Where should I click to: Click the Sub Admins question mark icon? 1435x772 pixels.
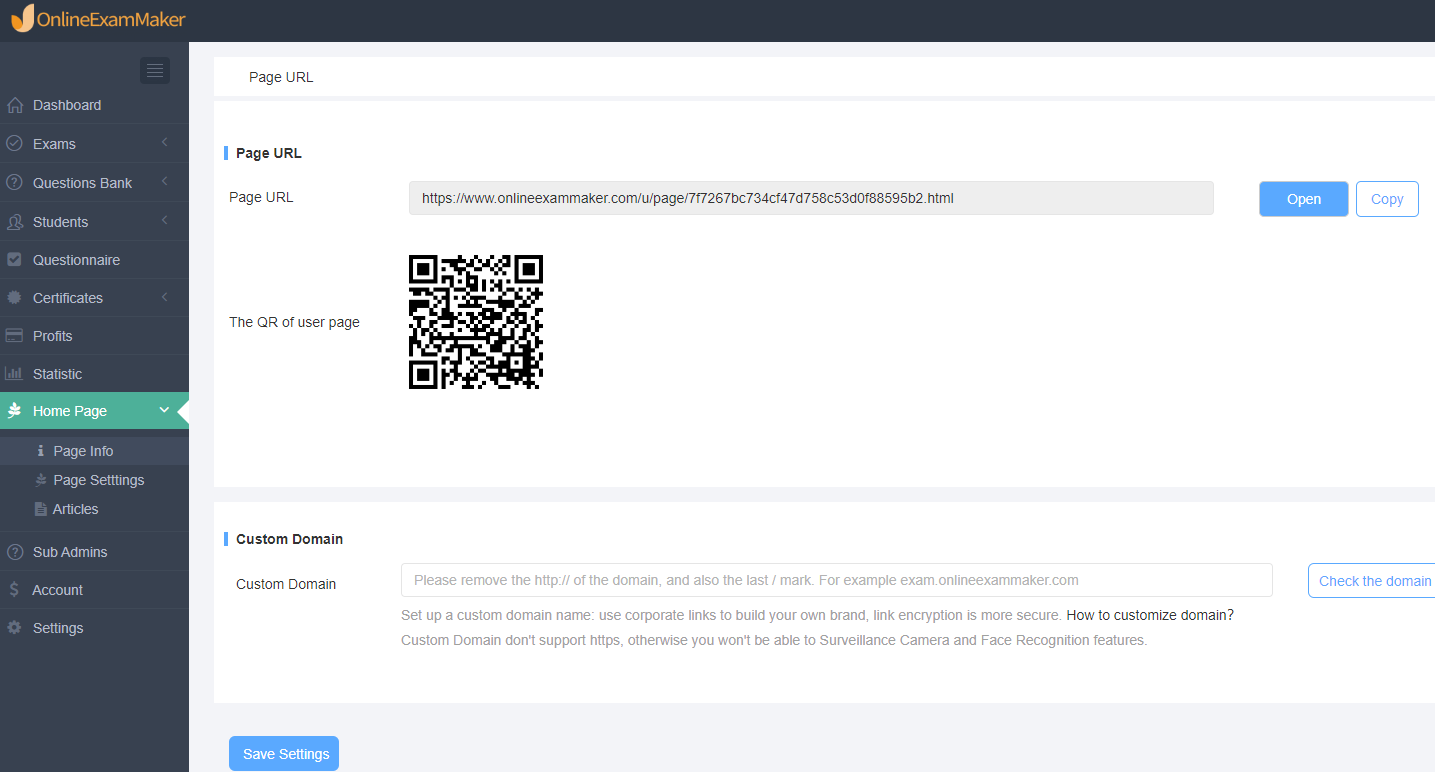[x=14, y=552]
